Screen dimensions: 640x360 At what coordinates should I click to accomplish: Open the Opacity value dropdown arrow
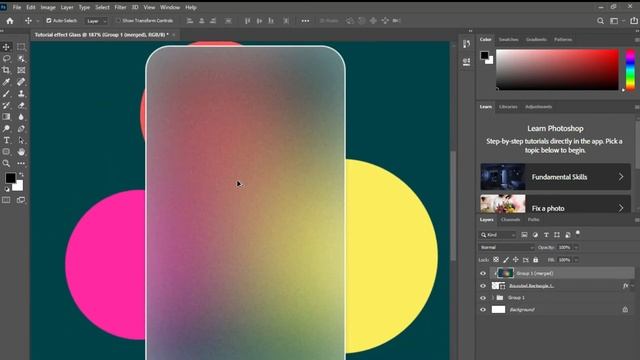[576, 247]
